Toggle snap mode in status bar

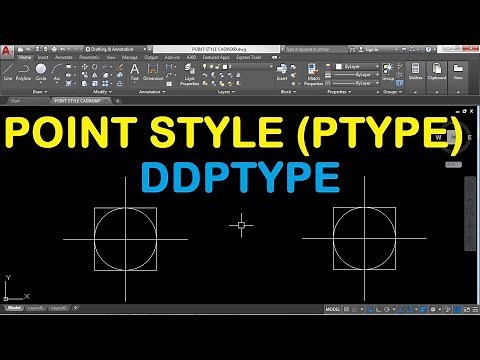pyautogui.click(x=355, y=309)
